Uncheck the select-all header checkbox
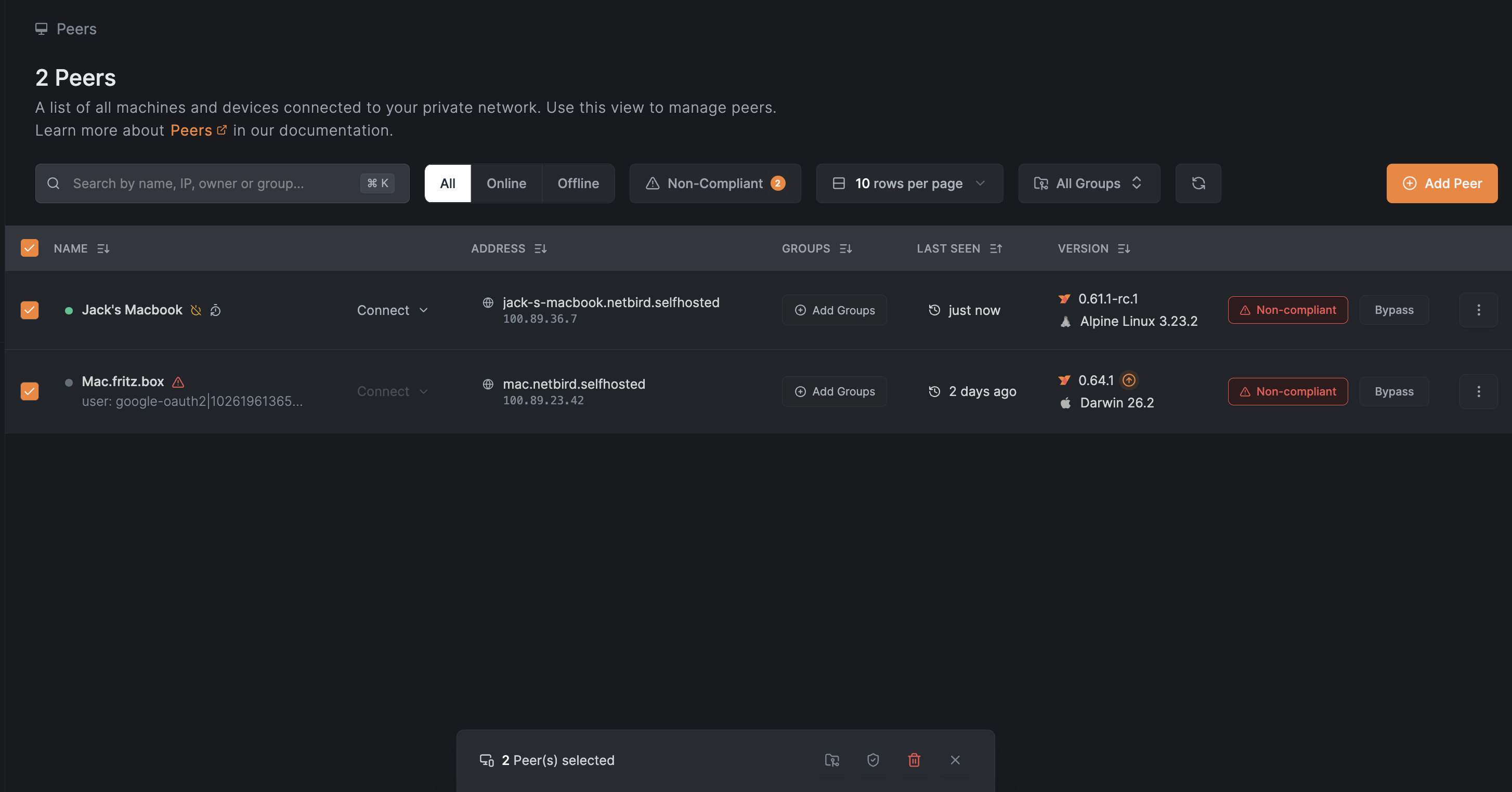 pyautogui.click(x=29, y=248)
